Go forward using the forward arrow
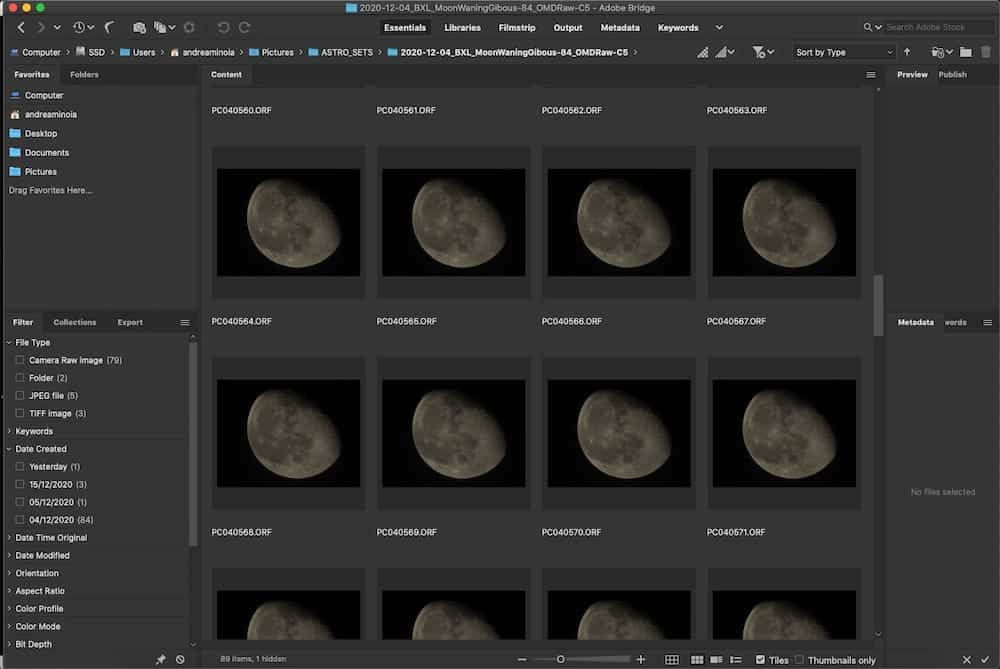Image resolution: width=1000 pixels, height=669 pixels. tap(40, 27)
